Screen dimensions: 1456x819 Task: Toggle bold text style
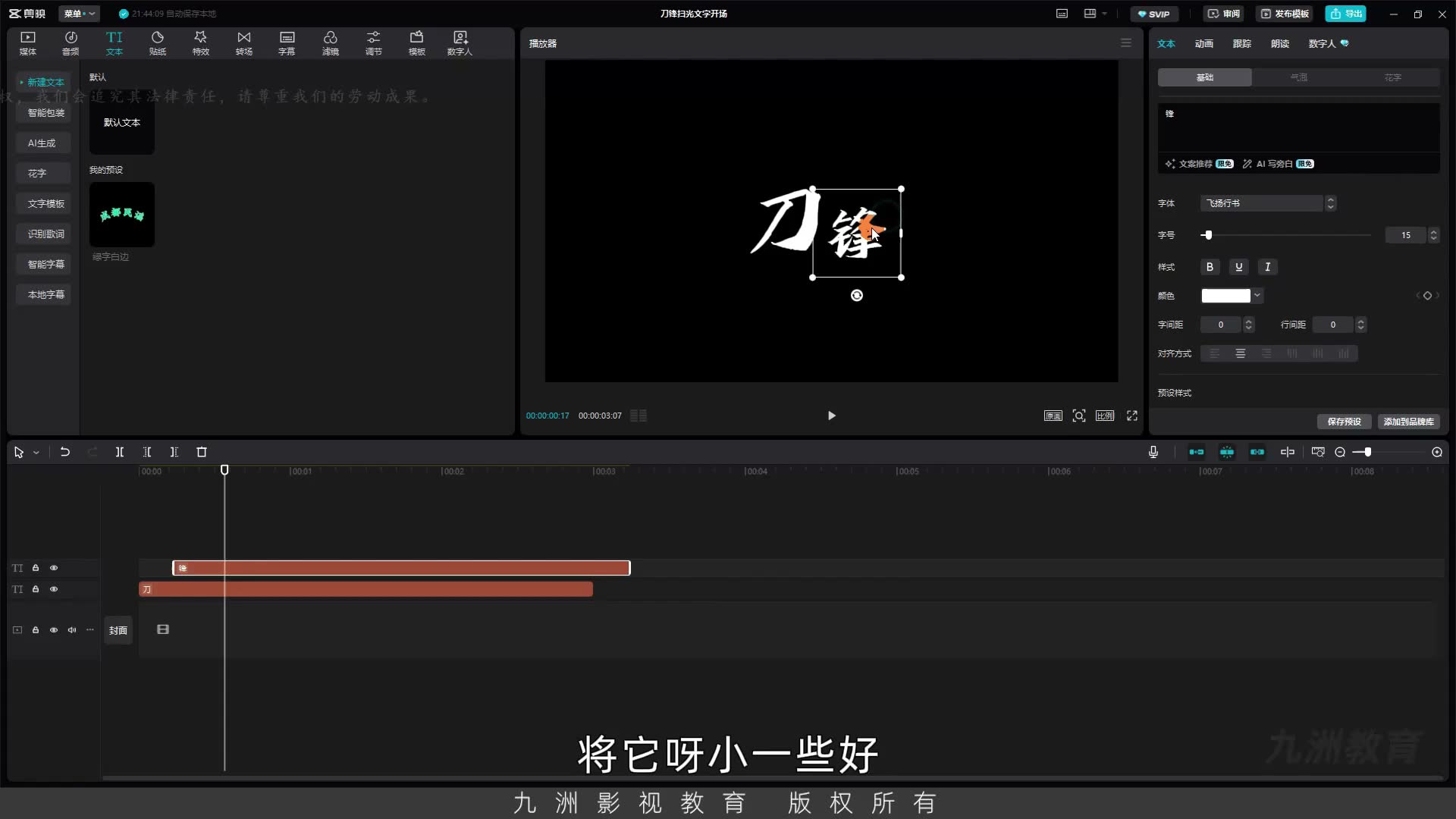click(1210, 267)
